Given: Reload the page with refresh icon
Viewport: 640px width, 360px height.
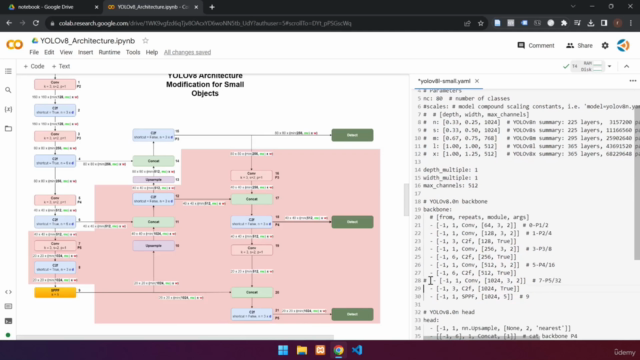Looking at the screenshot, I should pyautogui.click(x=36, y=23).
